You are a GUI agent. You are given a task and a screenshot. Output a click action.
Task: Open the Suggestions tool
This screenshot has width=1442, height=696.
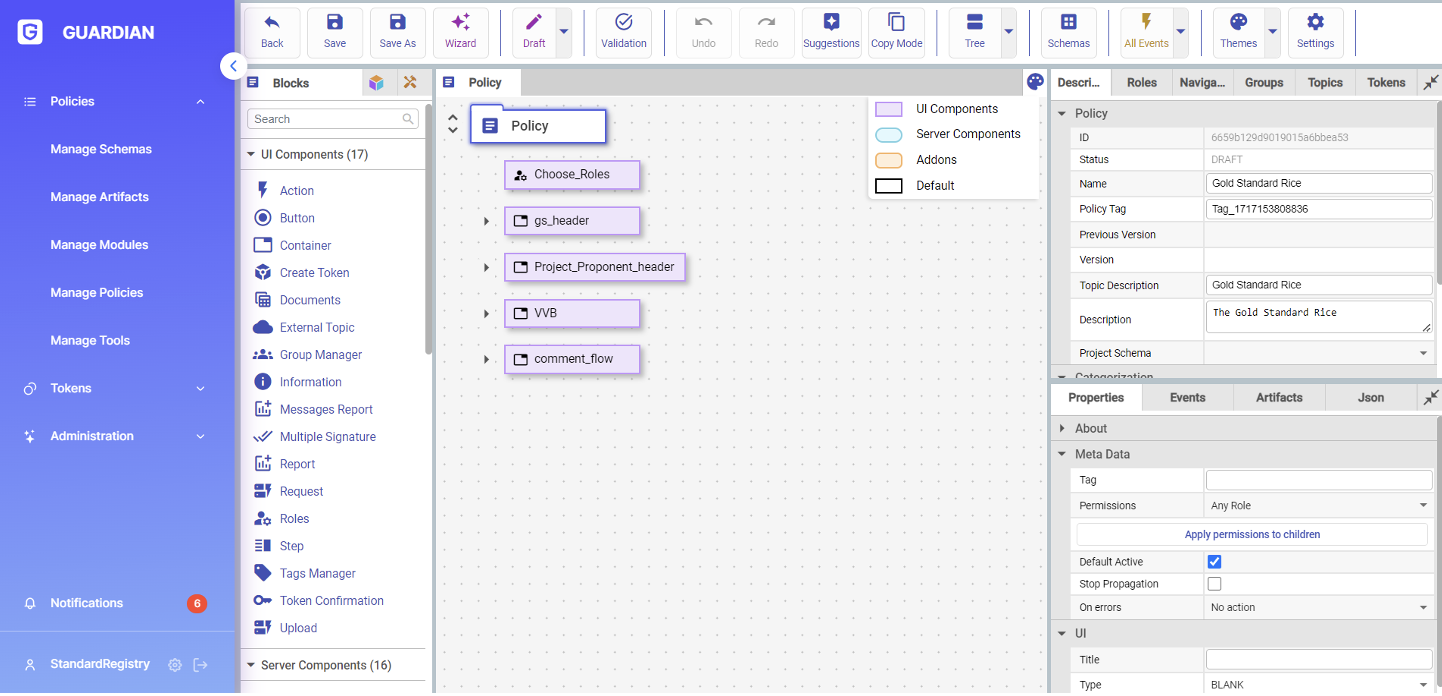pyautogui.click(x=831, y=32)
